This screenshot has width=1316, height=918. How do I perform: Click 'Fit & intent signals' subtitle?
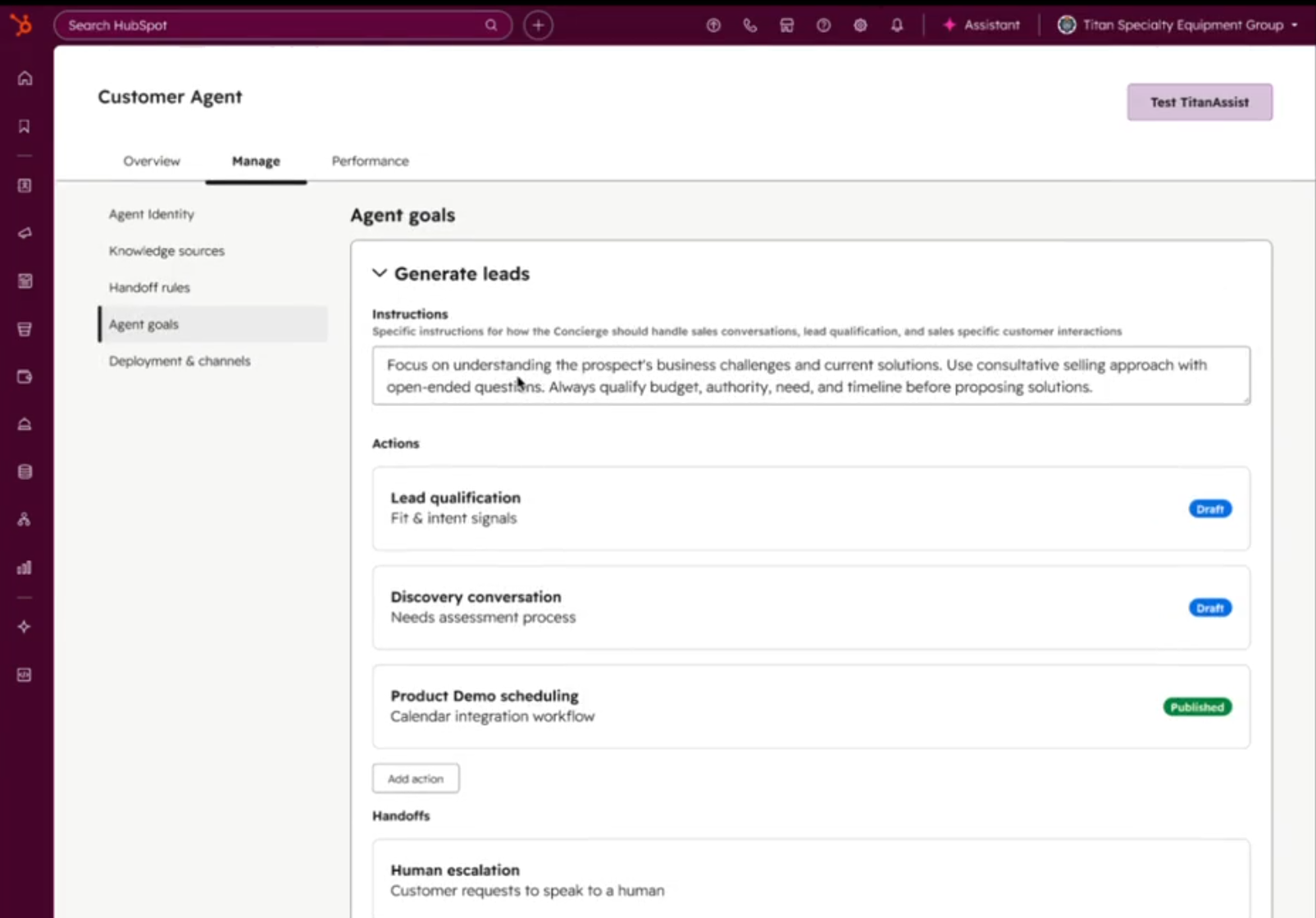(x=453, y=518)
